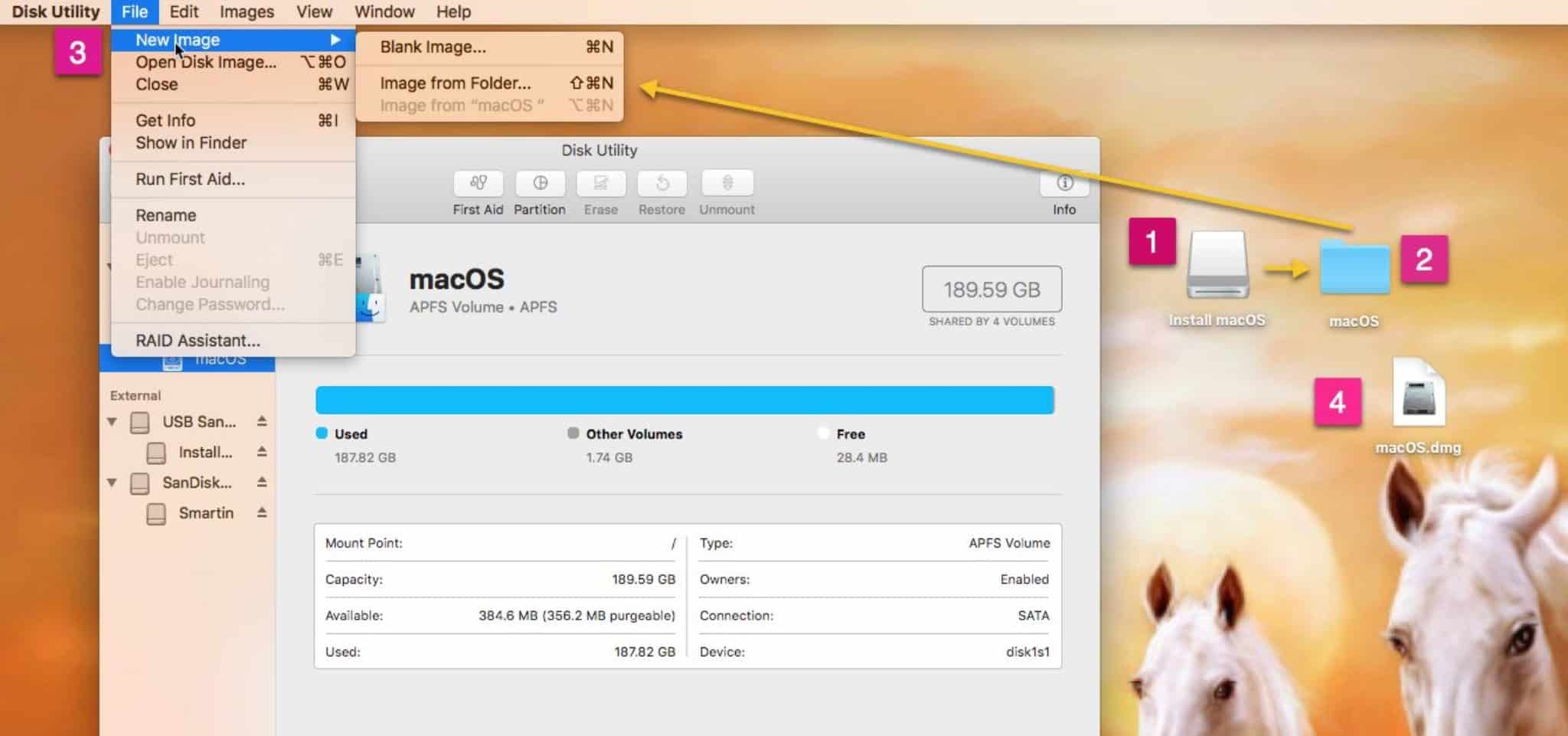The width and height of the screenshot is (1568, 736).
Task: Open the Edit menu
Action: pyautogui.click(x=184, y=11)
